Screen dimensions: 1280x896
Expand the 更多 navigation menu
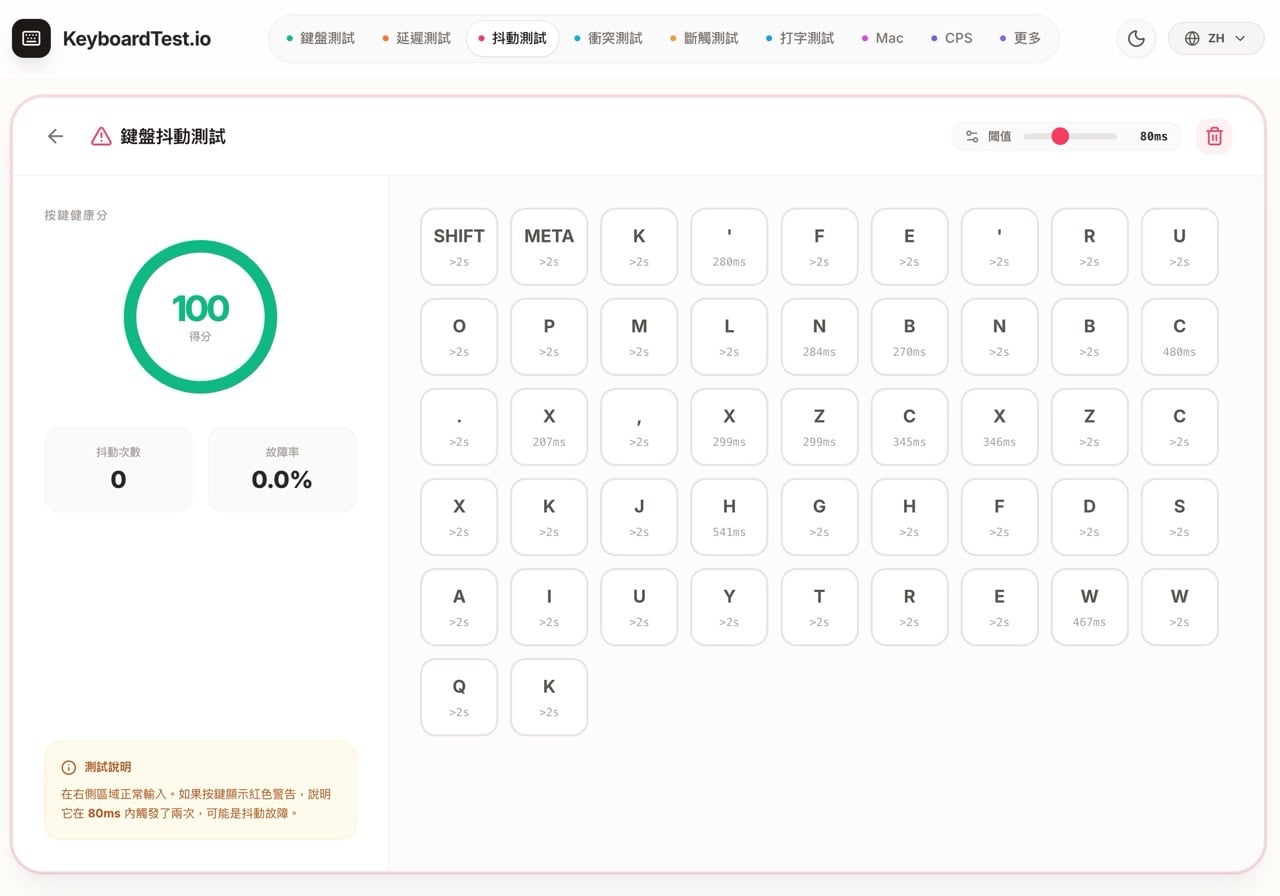(1029, 38)
